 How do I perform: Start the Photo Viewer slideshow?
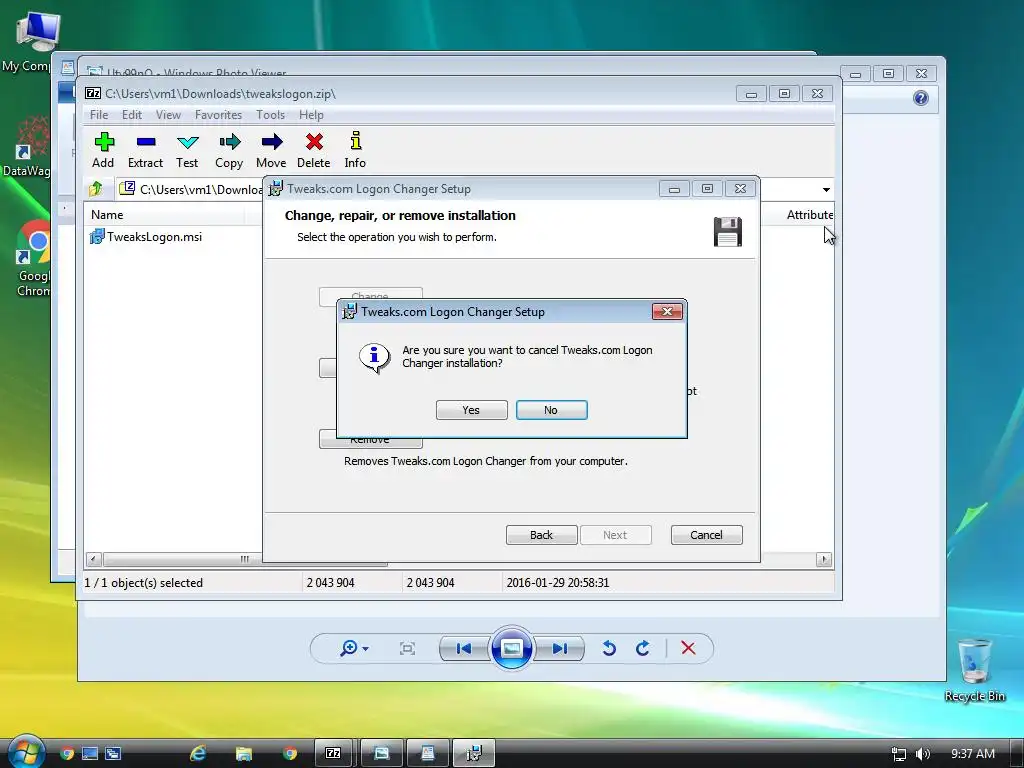(511, 648)
